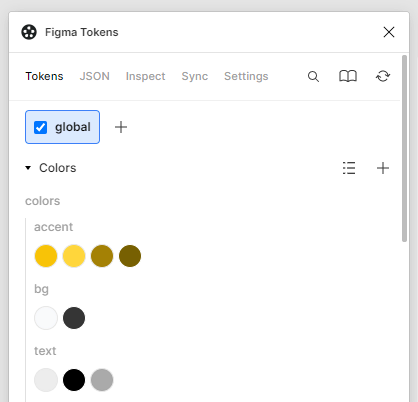This screenshot has width=418, height=402.
Task: Open the JSON tab
Action: click(x=94, y=76)
